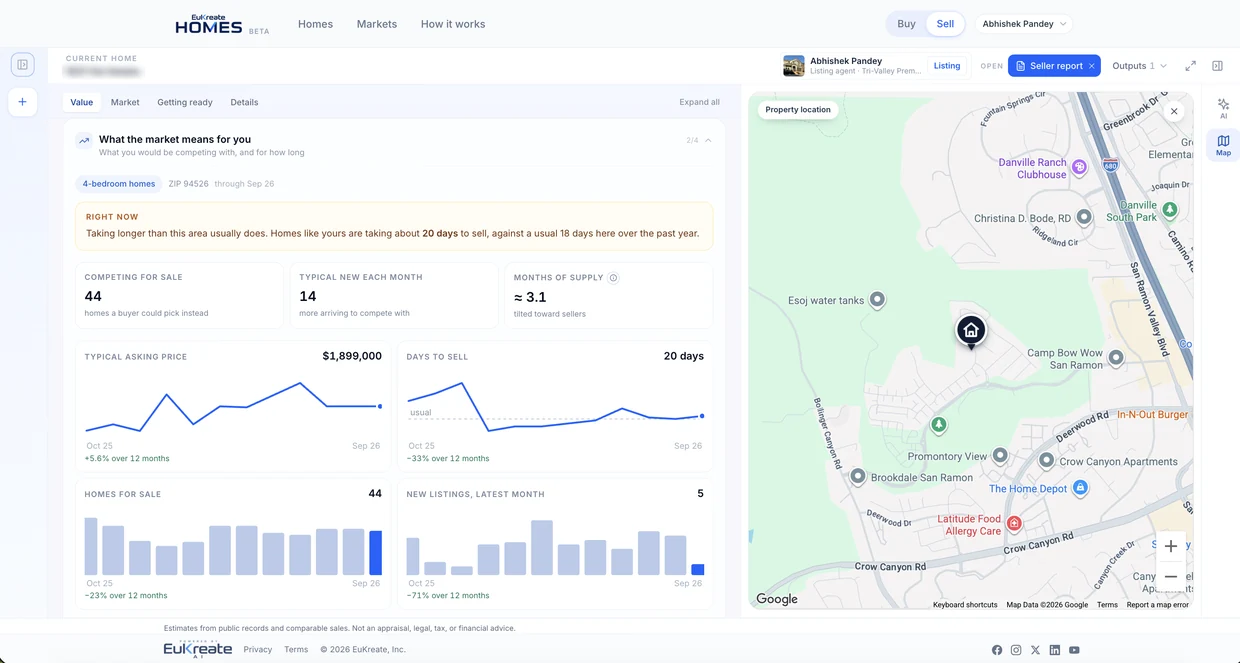
Task: Close the map panel
Action: coord(1174,112)
